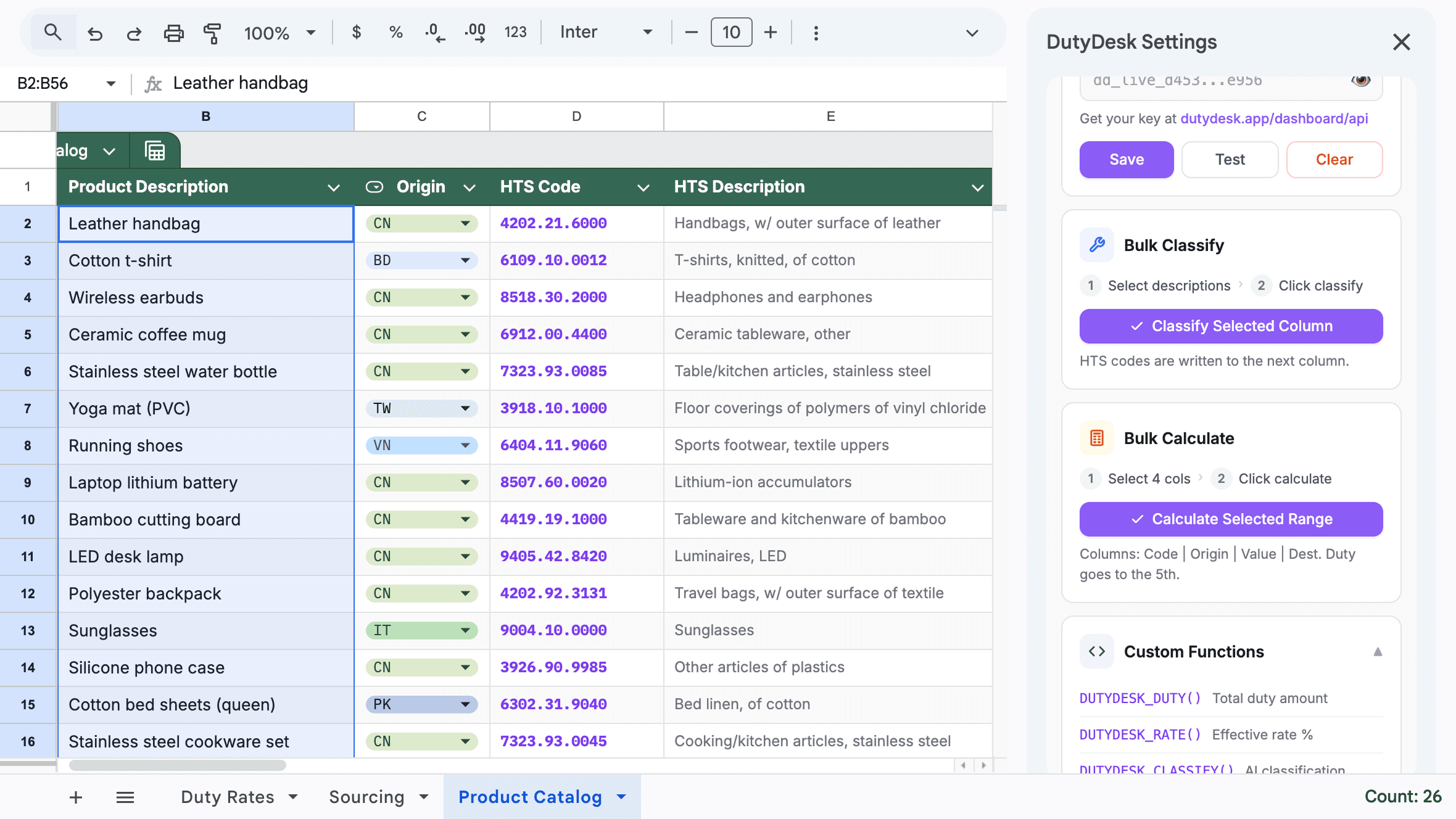The image size is (1456, 819).
Task: Open the dutydesk.app/dashboard/api link
Action: (1274, 118)
